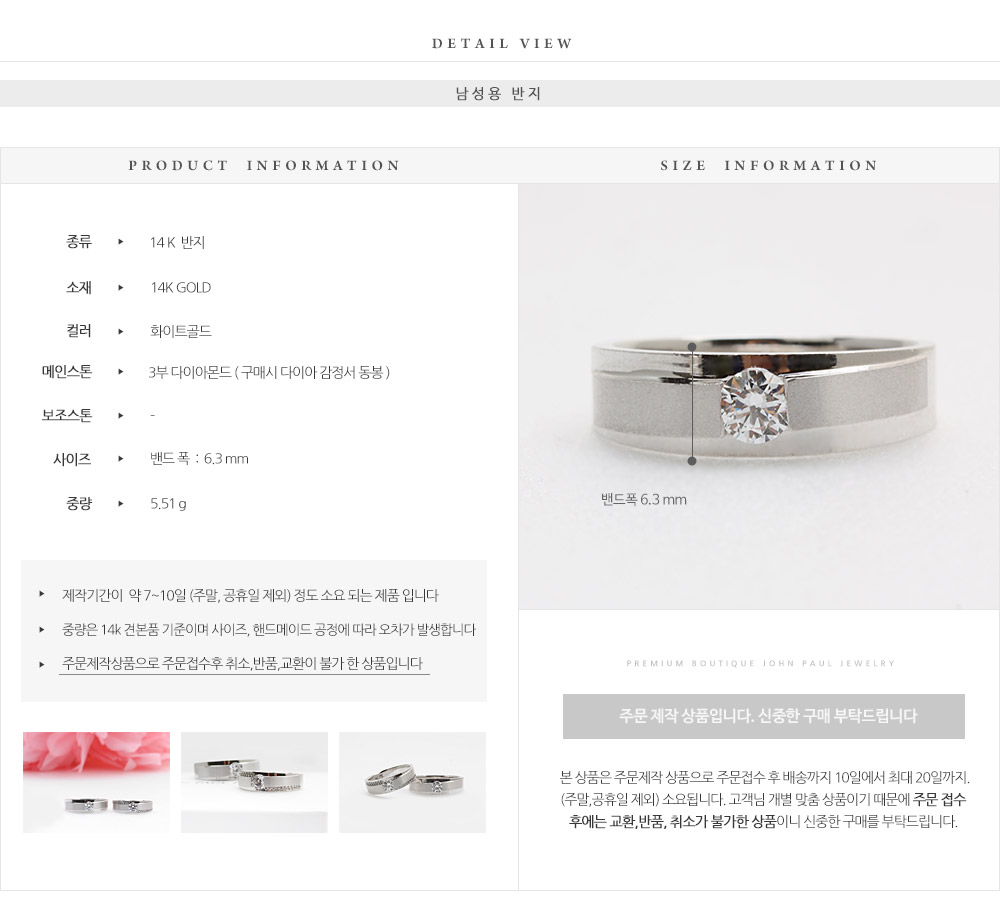Viewport: 1000px width, 922px height.
Task: Click the arrow bullet next to 컬러
Action: [x=121, y=332]
